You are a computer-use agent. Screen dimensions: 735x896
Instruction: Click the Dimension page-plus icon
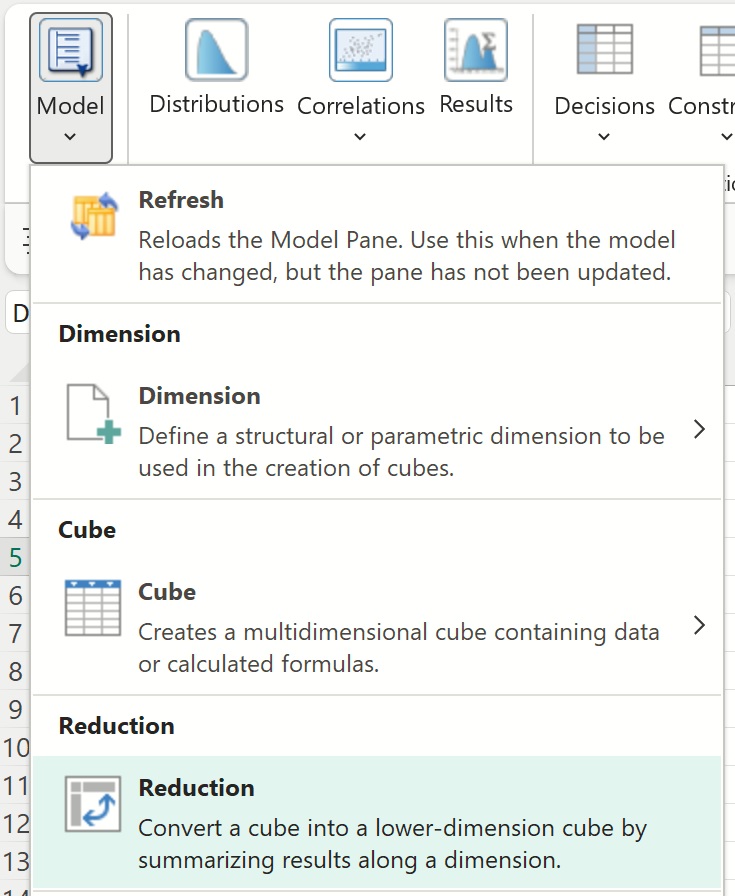[94, 413]
